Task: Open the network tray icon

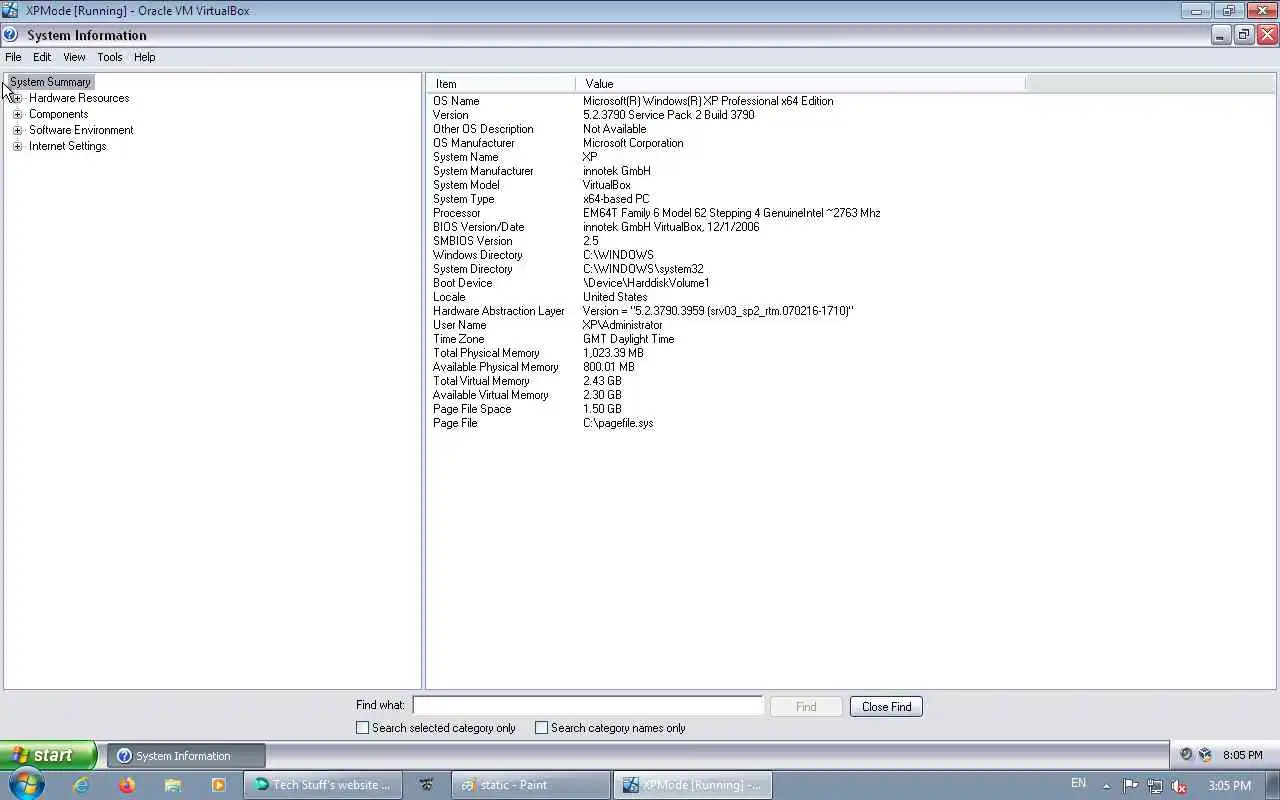Action: (1155, 785)
